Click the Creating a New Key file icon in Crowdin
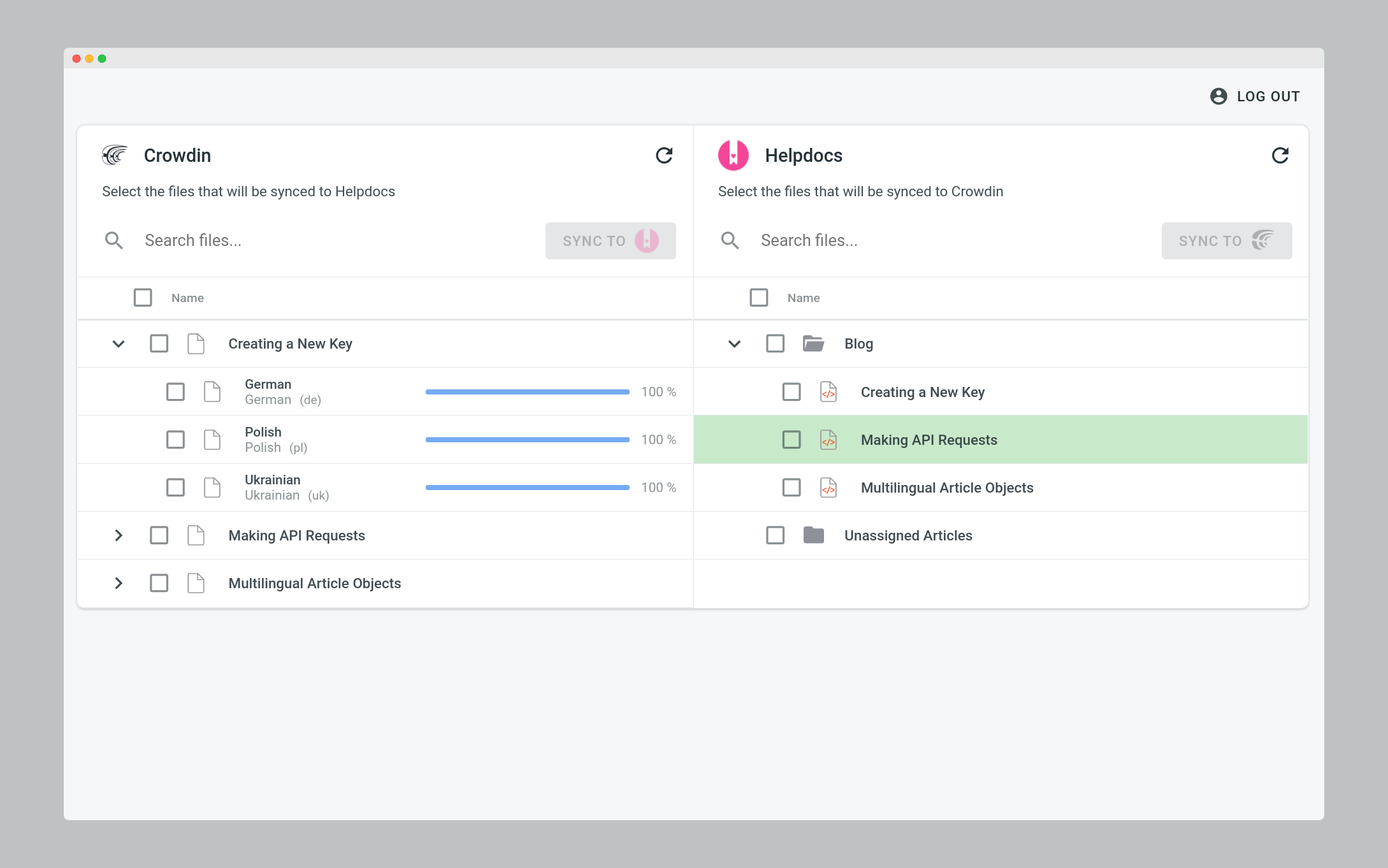 point(196,344)
